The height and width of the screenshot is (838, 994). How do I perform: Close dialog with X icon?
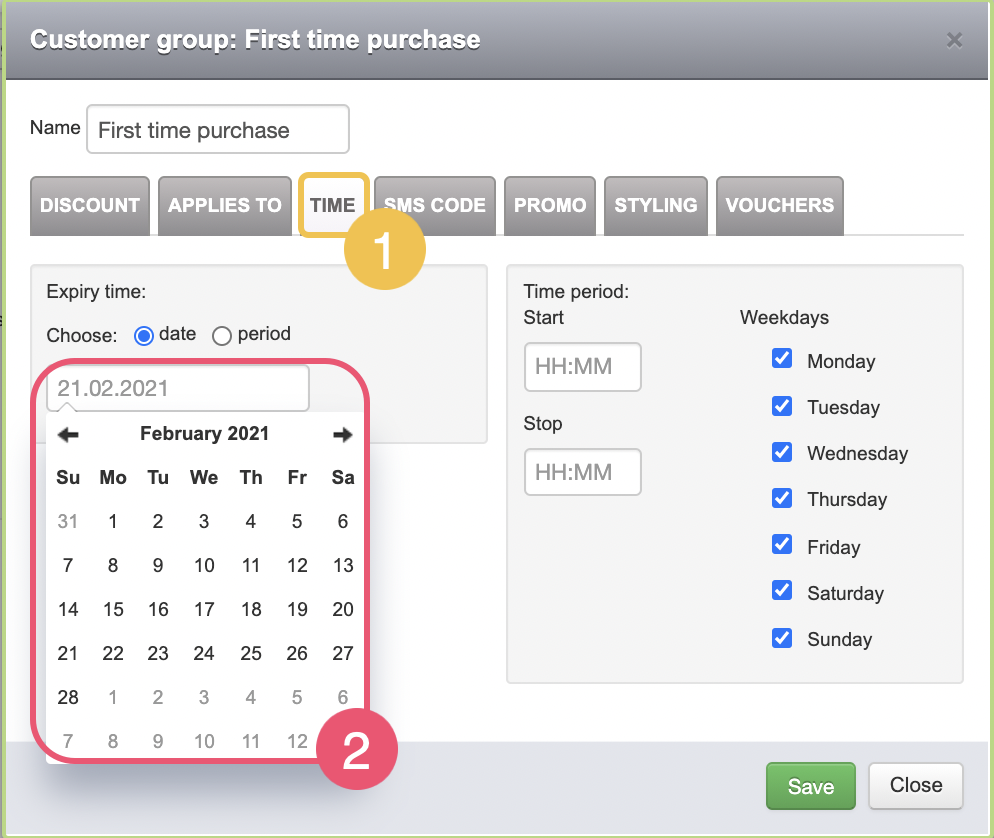(954, 41)
